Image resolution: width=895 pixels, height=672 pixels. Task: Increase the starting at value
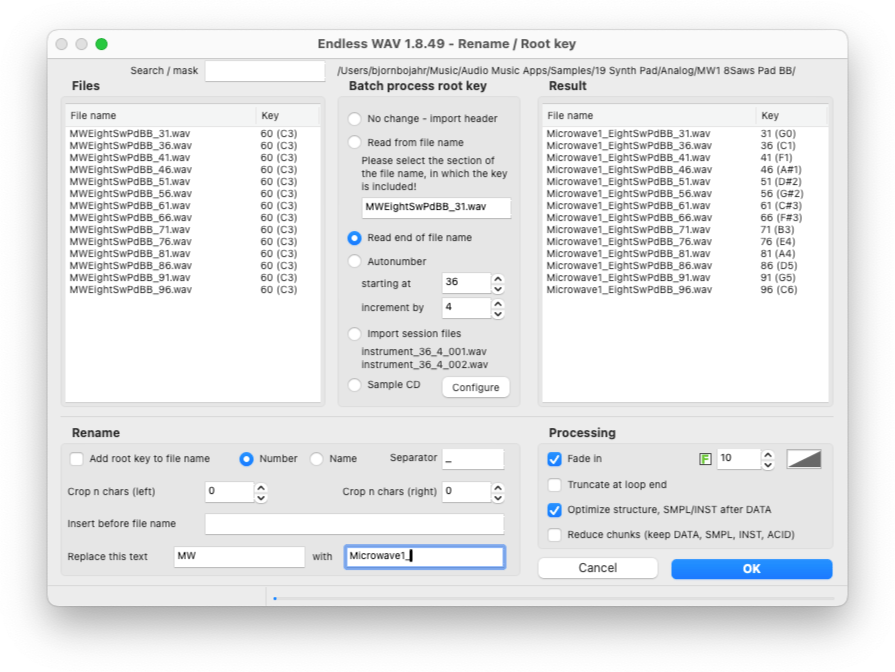click(498, 279)
